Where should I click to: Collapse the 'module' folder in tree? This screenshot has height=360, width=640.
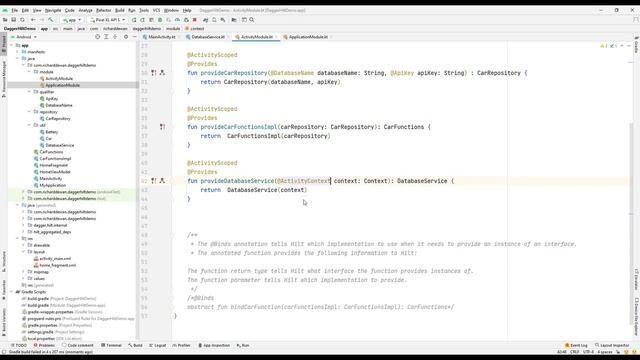(29, 72)
